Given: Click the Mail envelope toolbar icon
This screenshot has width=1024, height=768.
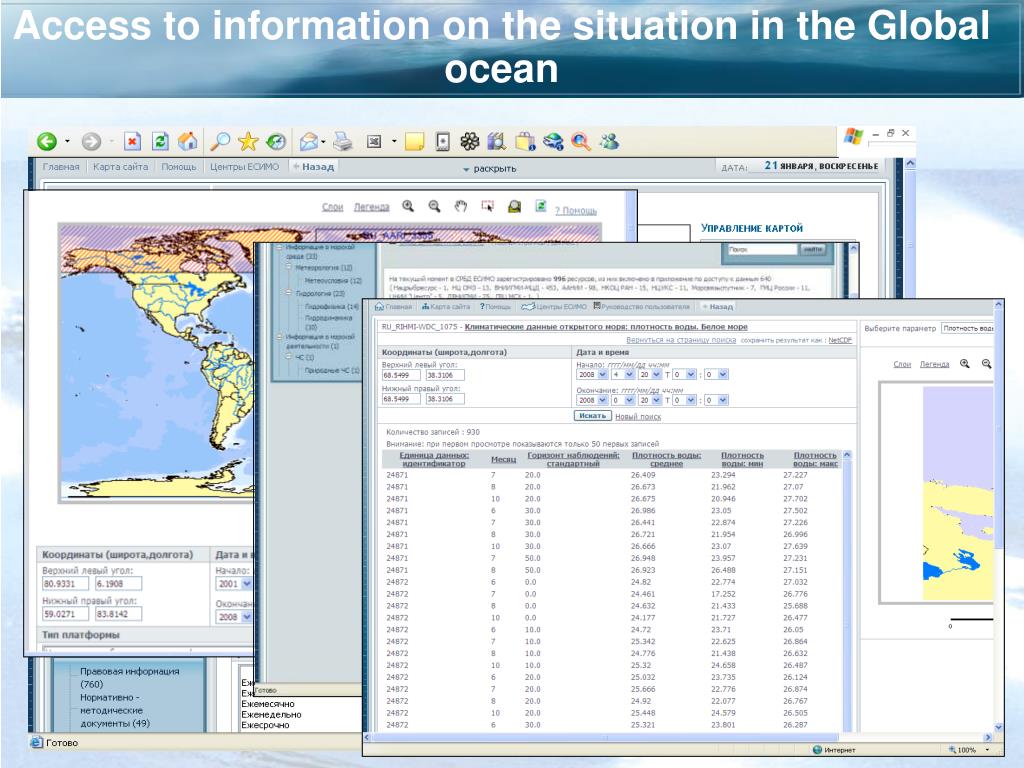Looking at the screenshot, I should coord(308,141).
